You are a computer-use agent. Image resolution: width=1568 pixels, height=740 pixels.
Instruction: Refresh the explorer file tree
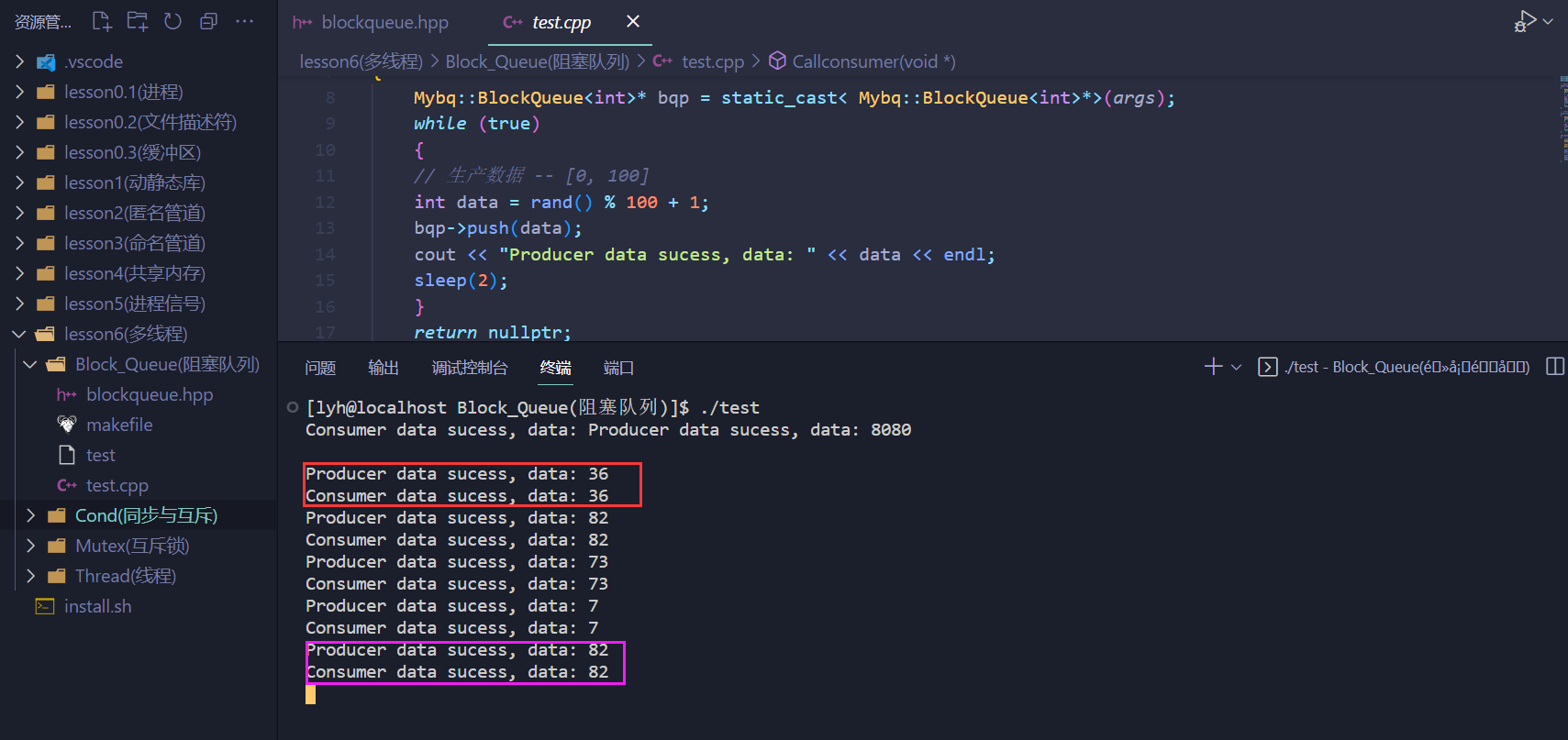[x=172, y=21]
